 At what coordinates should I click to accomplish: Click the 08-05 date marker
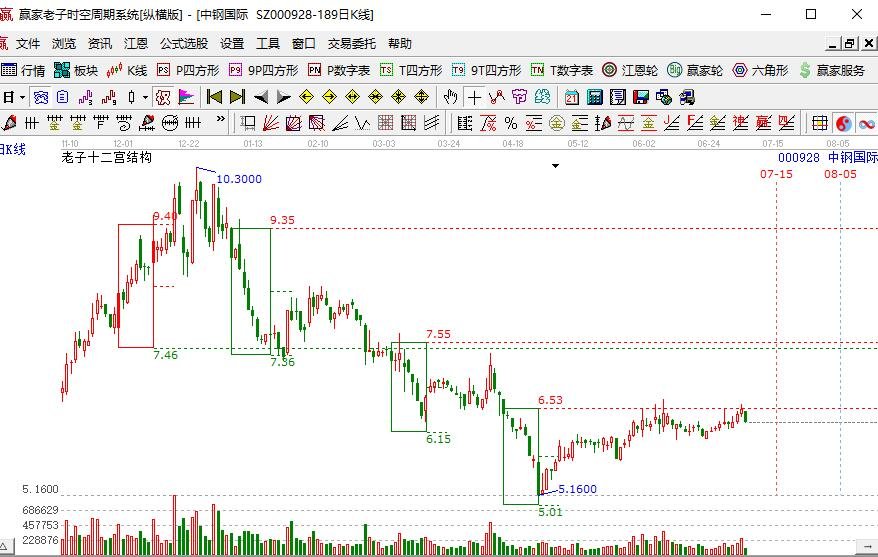[x=840, y=174]
